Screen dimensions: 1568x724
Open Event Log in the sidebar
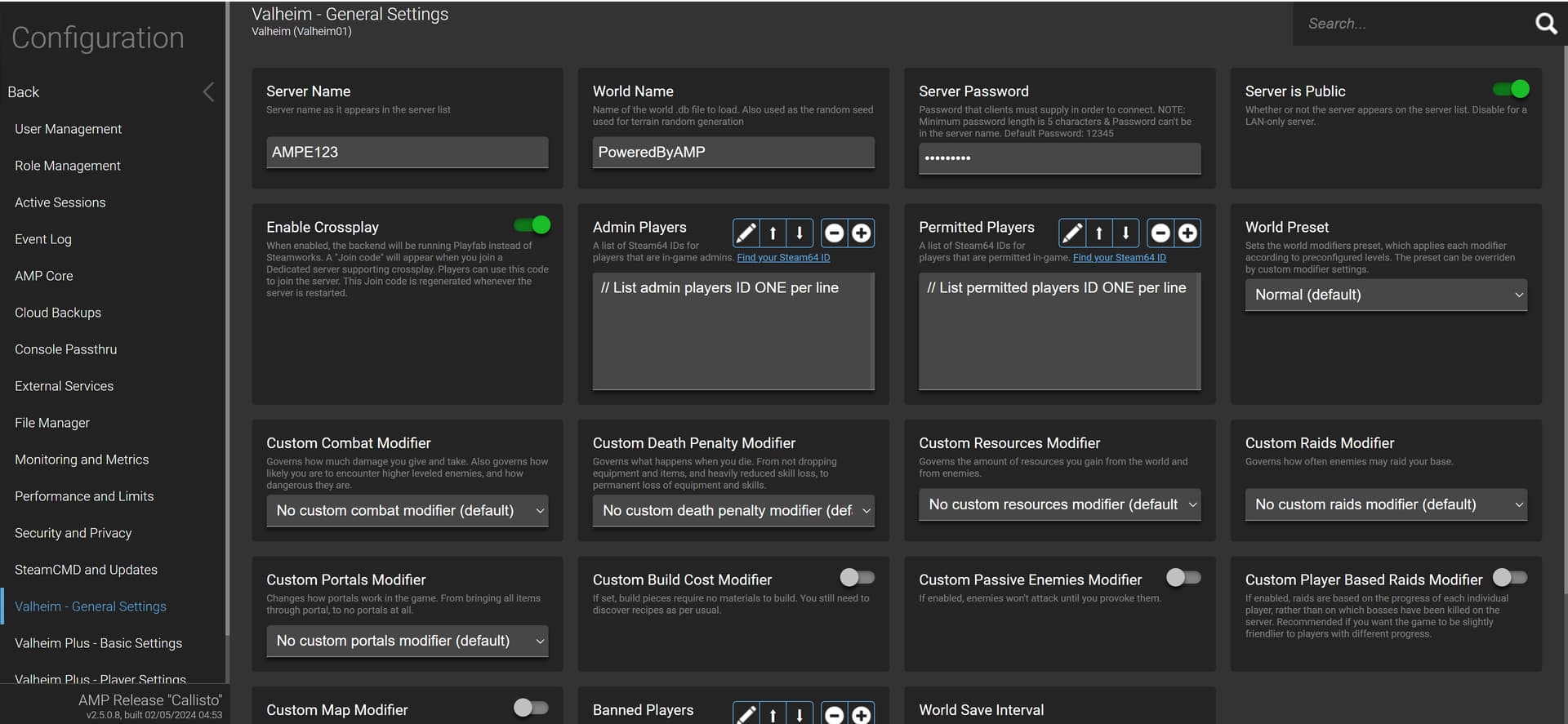click(43, 239)
